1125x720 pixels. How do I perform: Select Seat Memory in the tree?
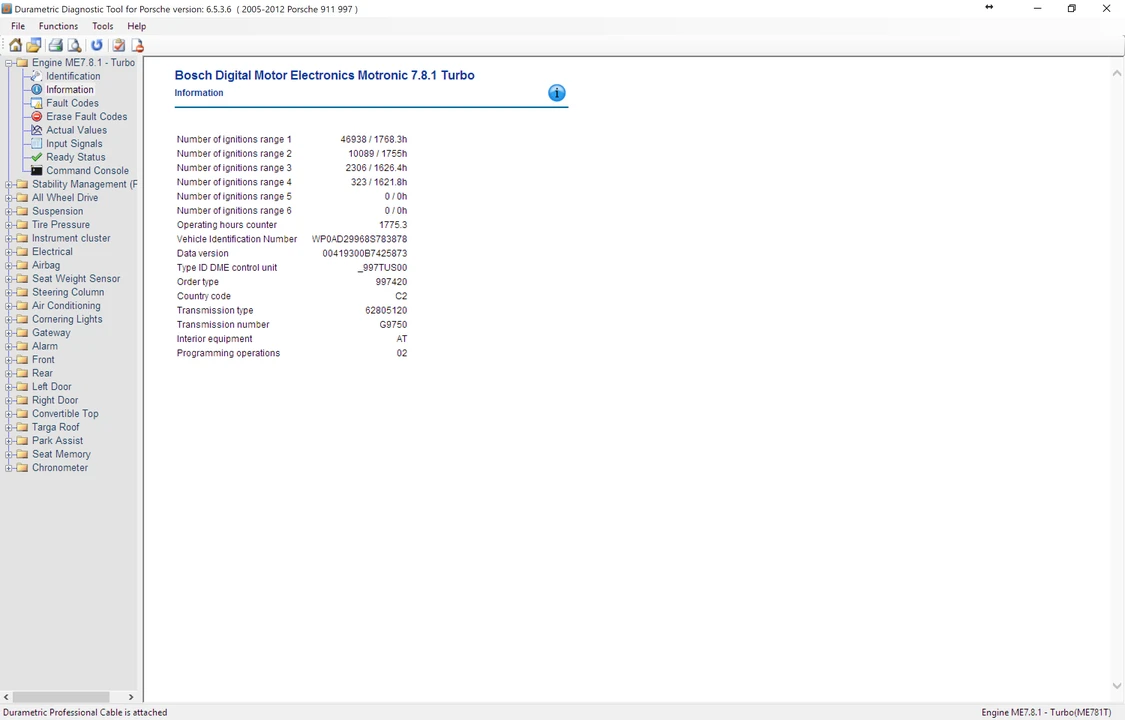click(61, 454)
